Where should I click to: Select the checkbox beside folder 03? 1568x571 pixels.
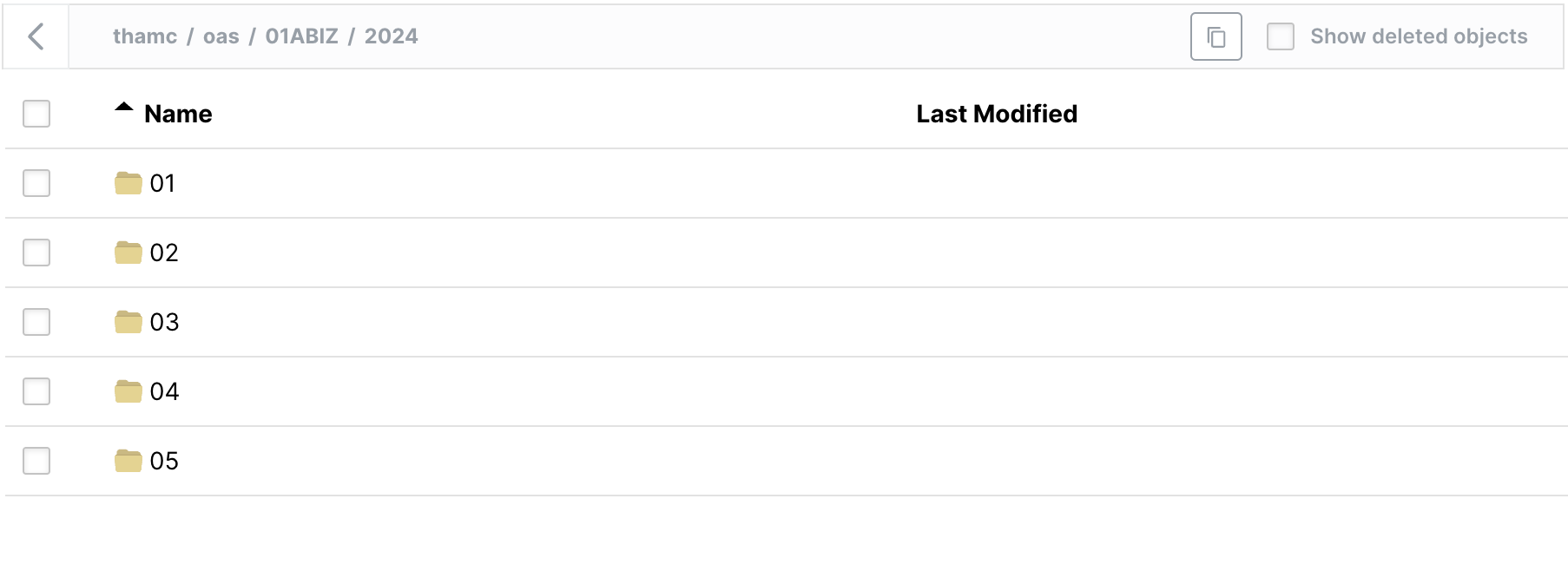[x=36, y=322]
